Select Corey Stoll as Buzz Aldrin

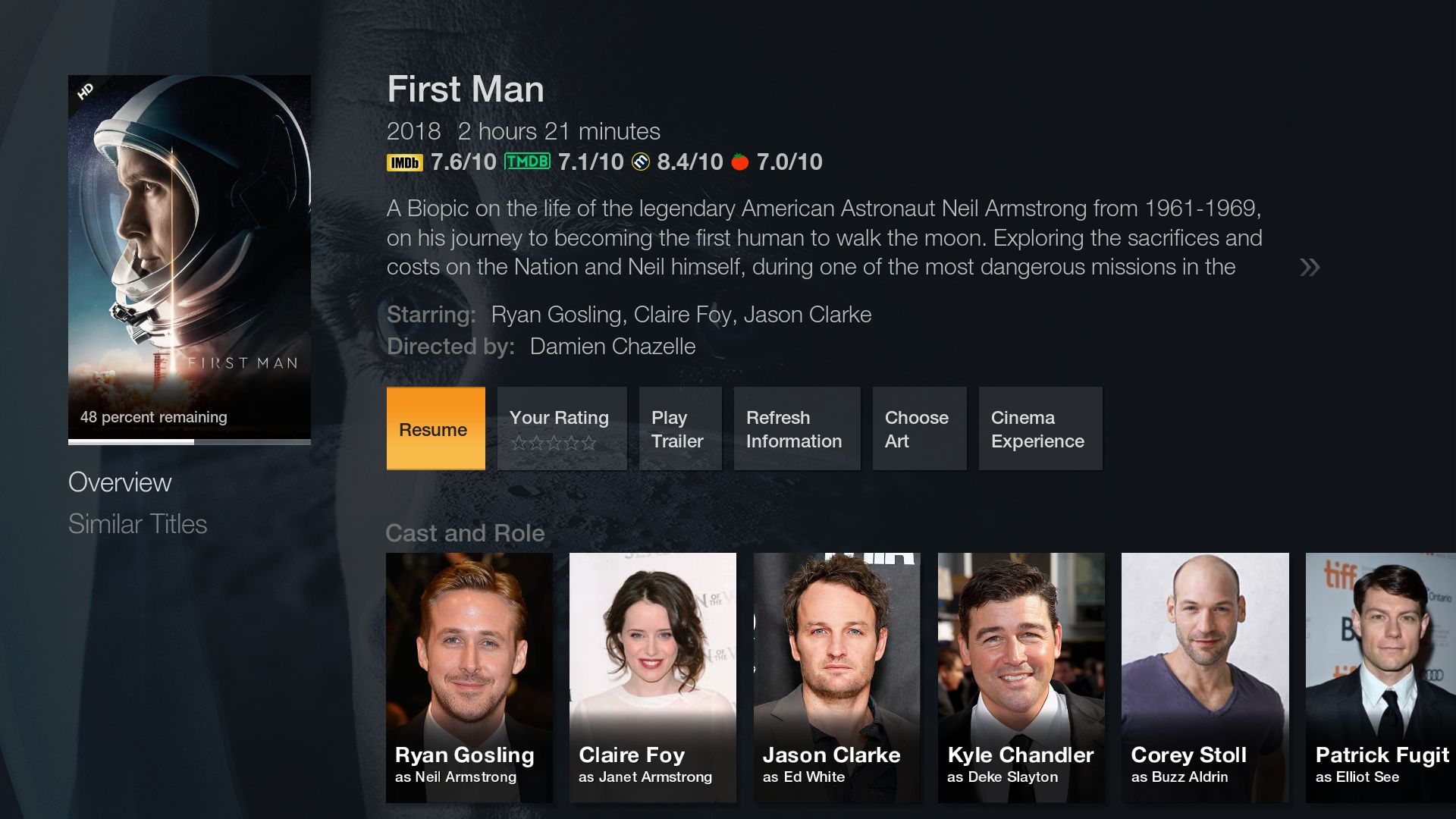point(1205,677)
